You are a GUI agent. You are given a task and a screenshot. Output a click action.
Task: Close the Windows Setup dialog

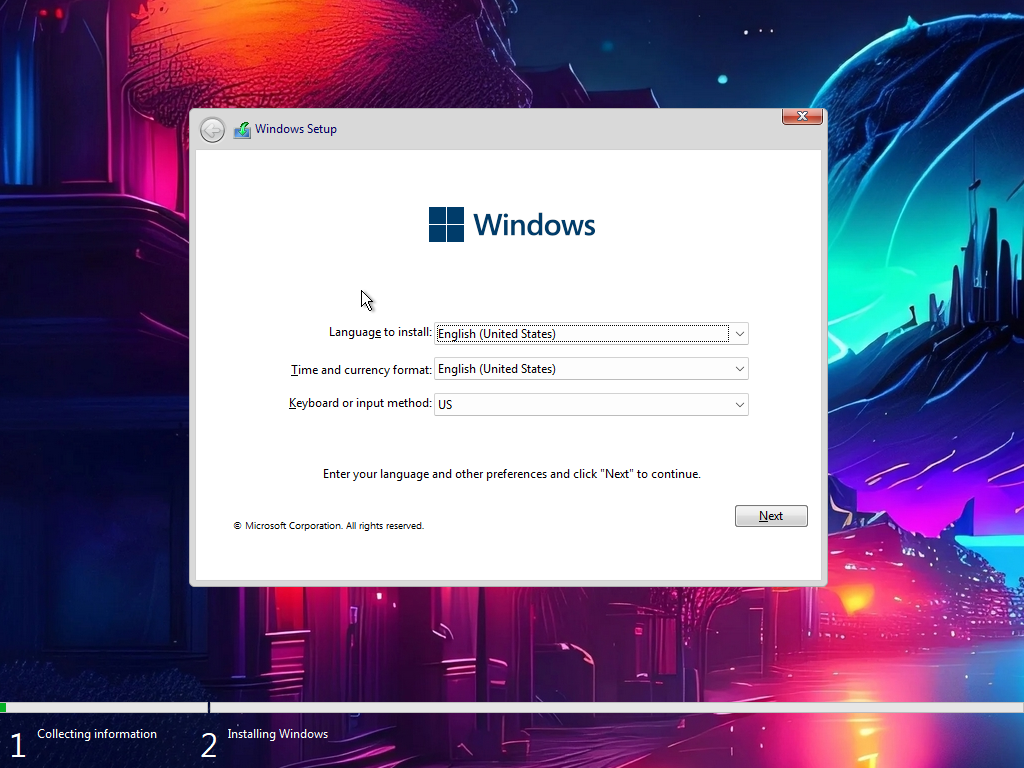[x=802, y=116]
